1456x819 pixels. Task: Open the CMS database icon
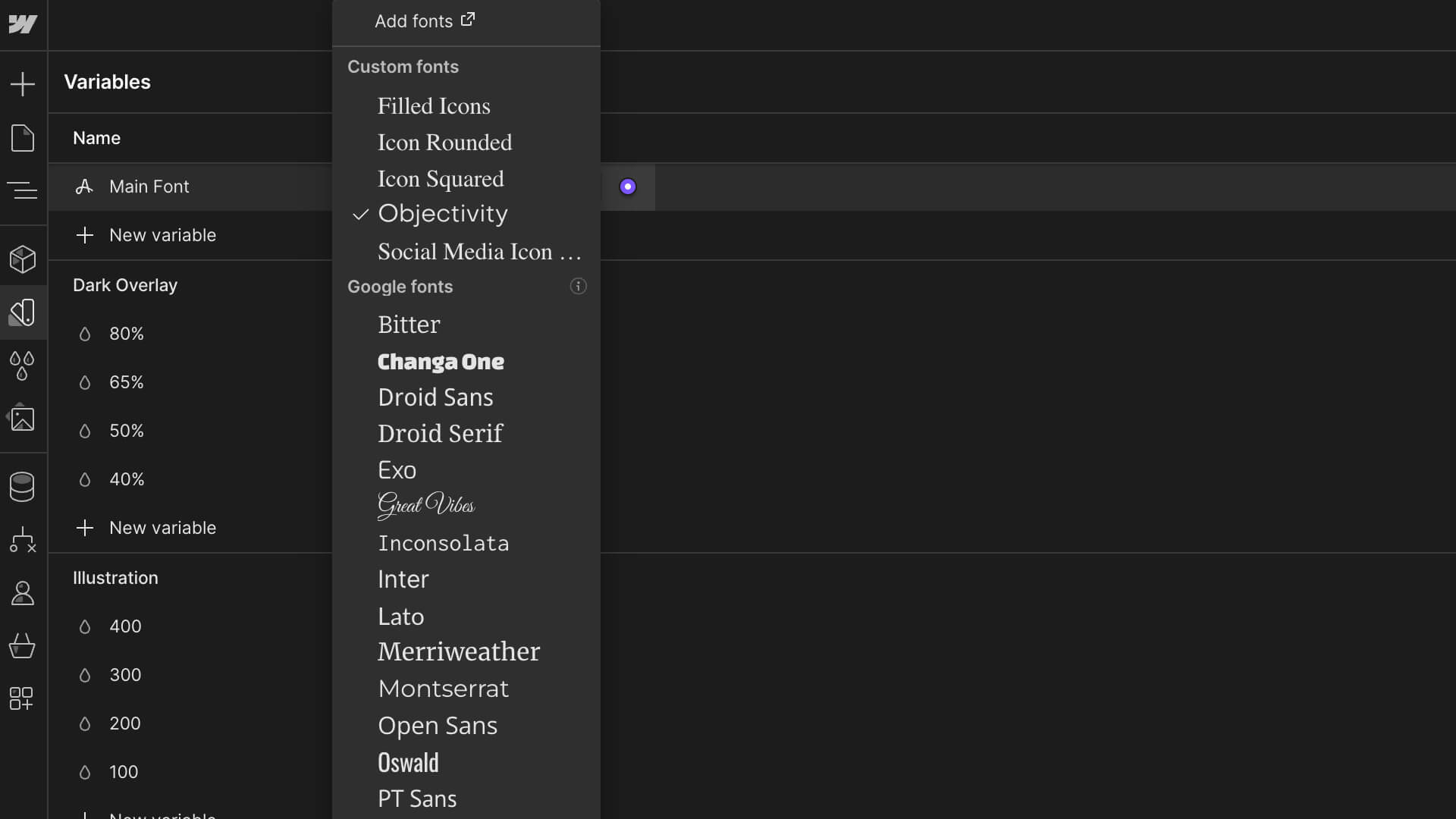(23, 487)
